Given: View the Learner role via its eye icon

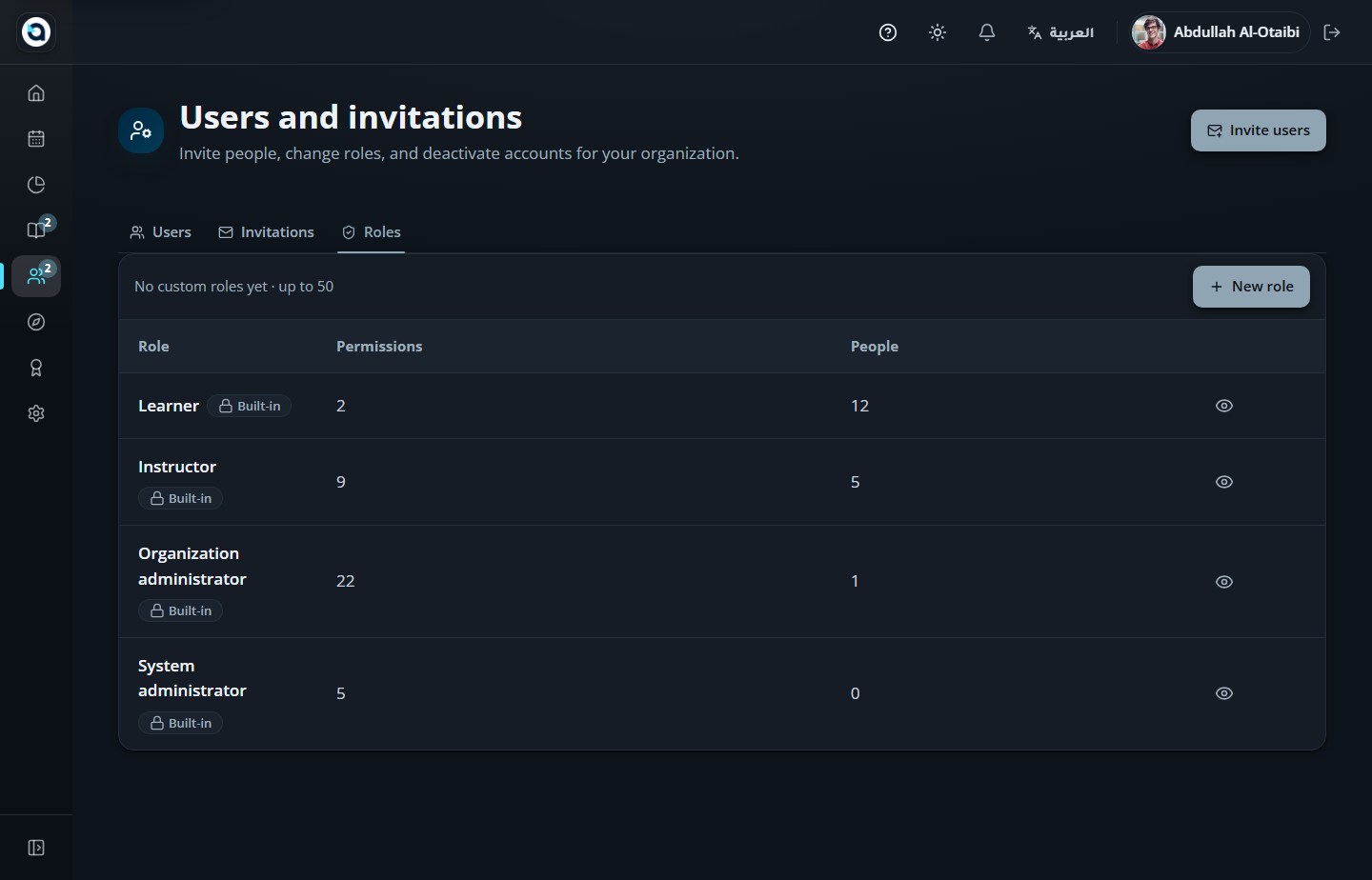Looking at the screenshot, I should click(1224, 406).
